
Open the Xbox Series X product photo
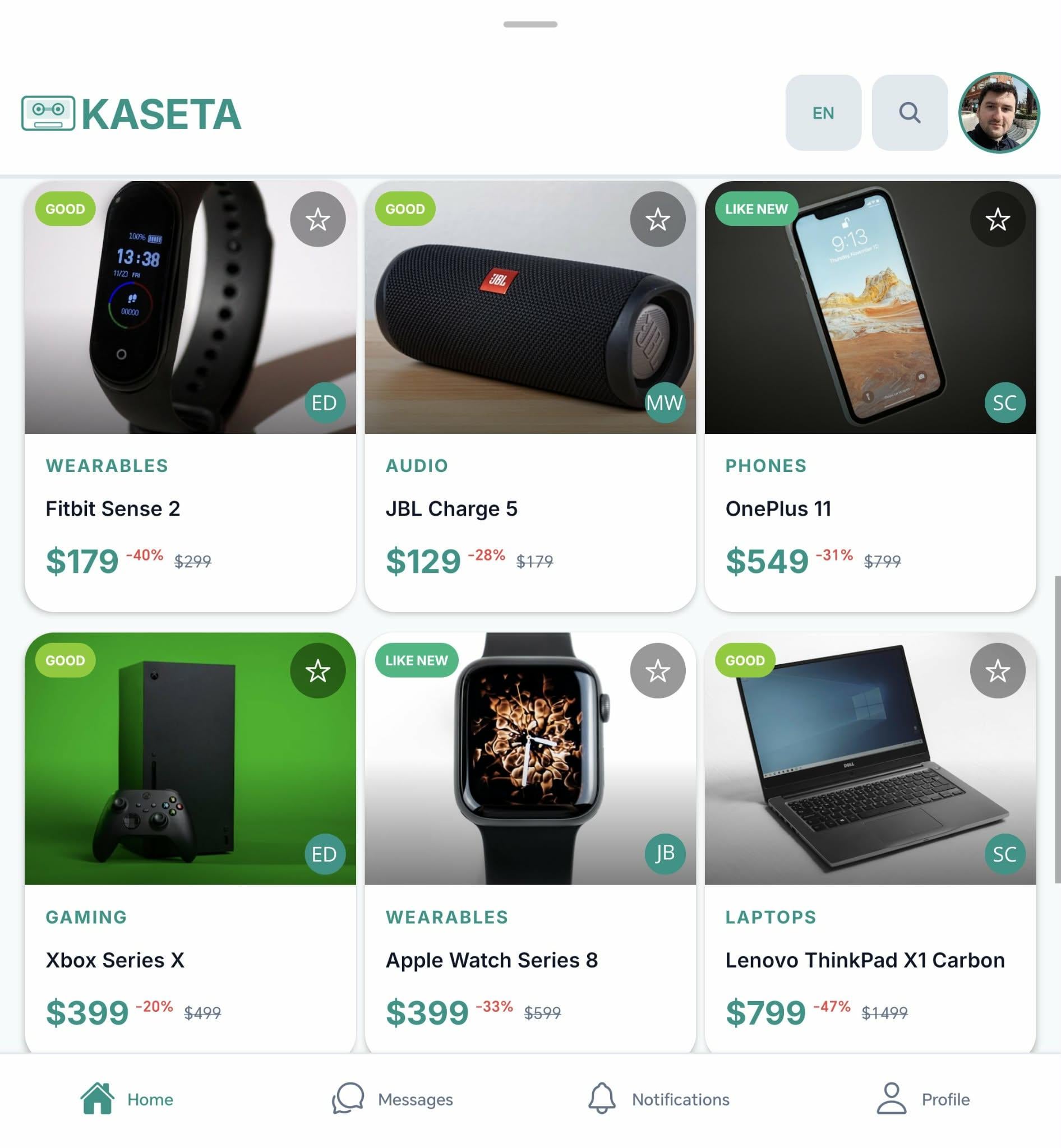[x=190, y=758]
